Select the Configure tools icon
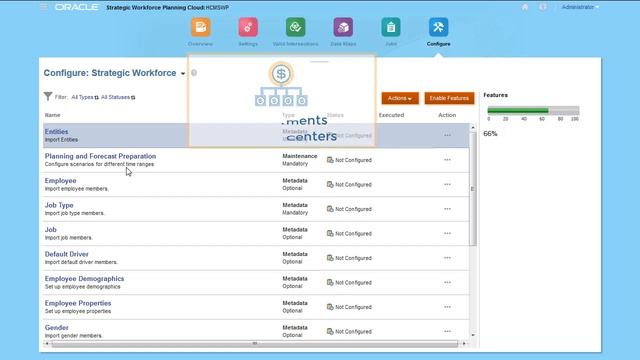Viewport: 640px width, 360px height. click(x=438, y=27)
